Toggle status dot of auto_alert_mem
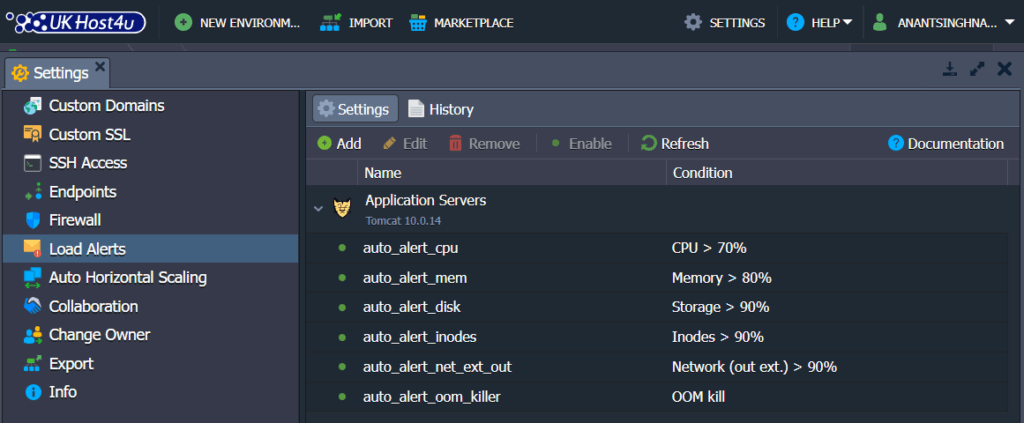This screenshot has height=423, width=1024. (x=342, y=277)
